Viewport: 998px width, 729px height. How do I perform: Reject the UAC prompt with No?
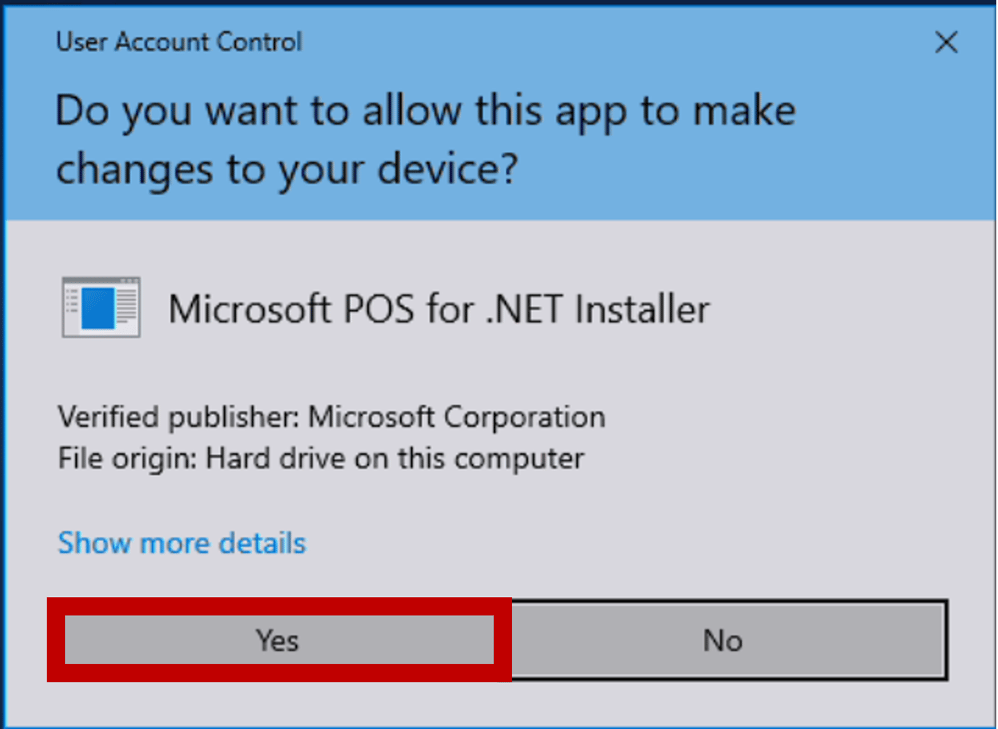coord(722,640)
